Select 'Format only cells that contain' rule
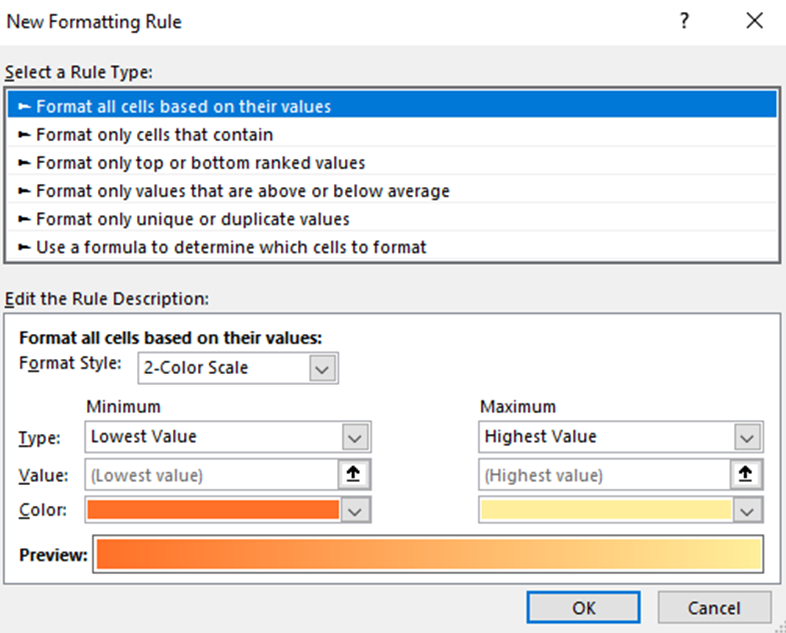Image resolution: width=786 pixels, height=633 pixels. (x=154, y=134)
